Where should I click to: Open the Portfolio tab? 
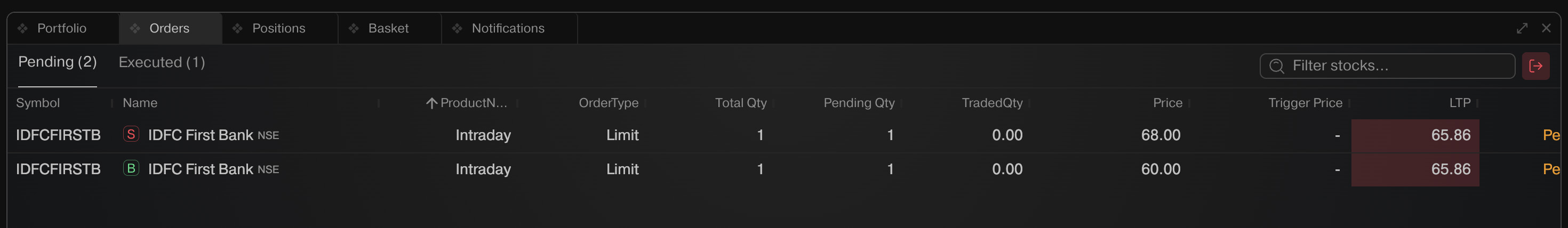point(61,28)
